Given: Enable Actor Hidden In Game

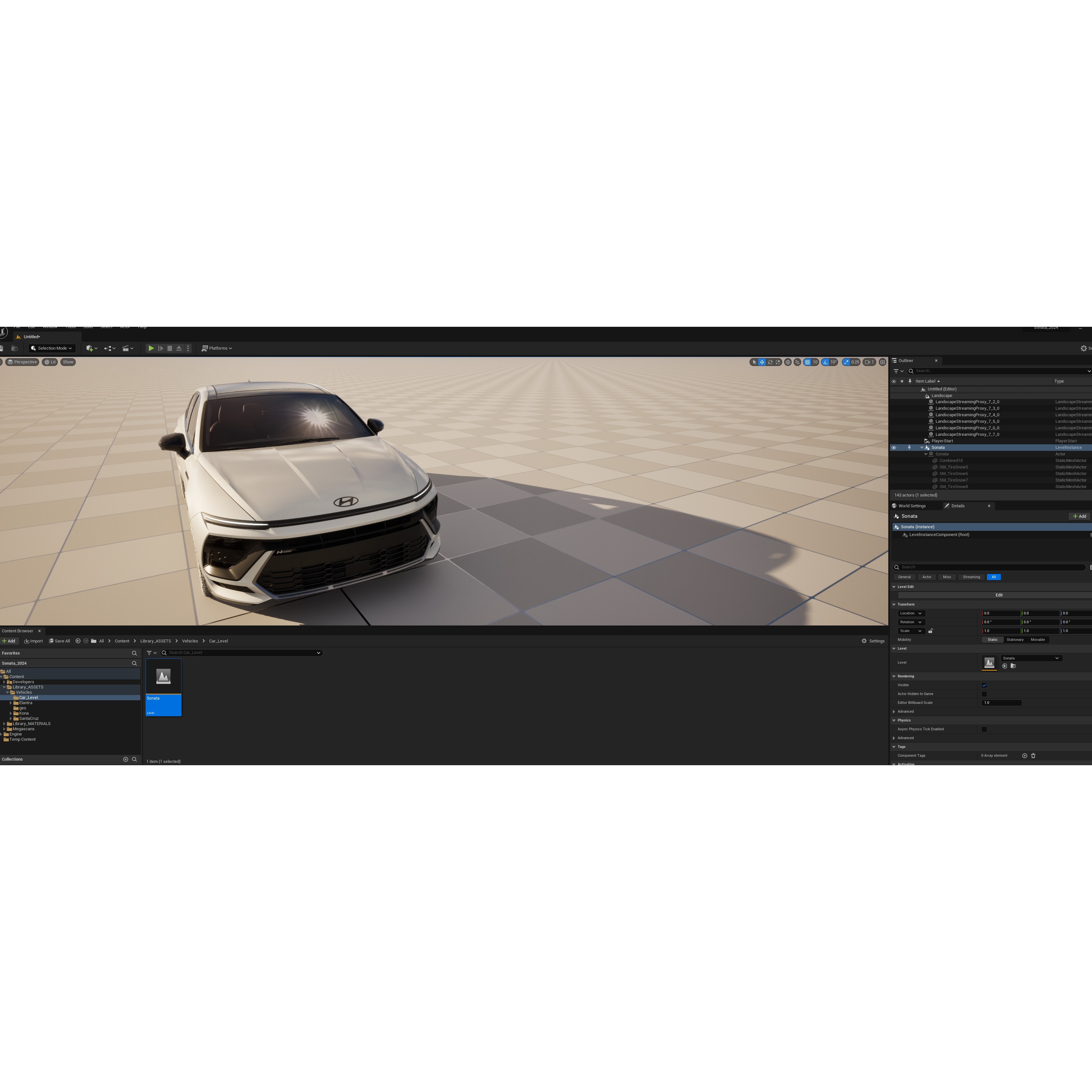Looking at the screenshot, I should coord(985,693).
